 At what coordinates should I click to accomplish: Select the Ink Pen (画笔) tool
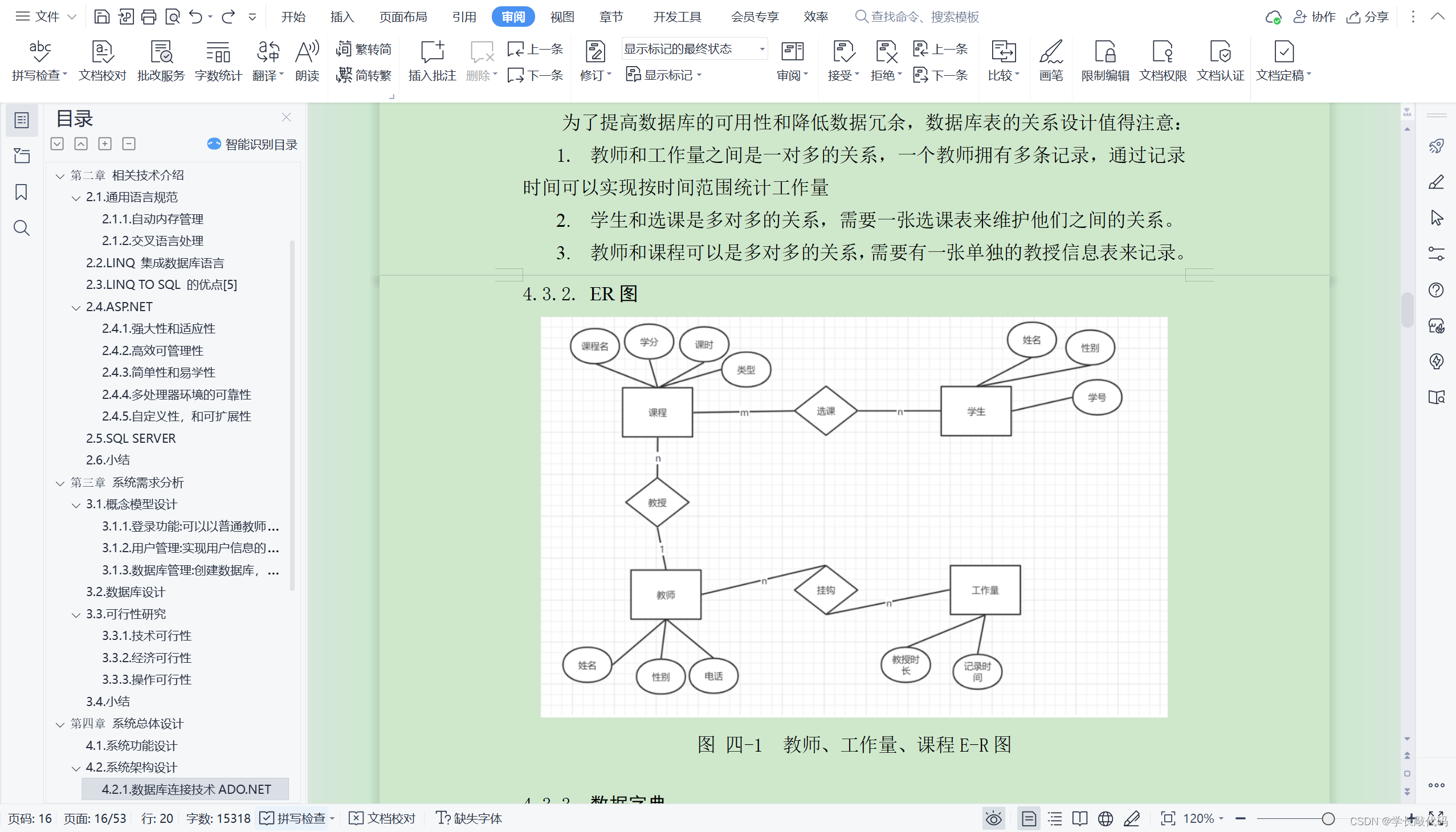pyautogui.click(x=1050, y=60)
